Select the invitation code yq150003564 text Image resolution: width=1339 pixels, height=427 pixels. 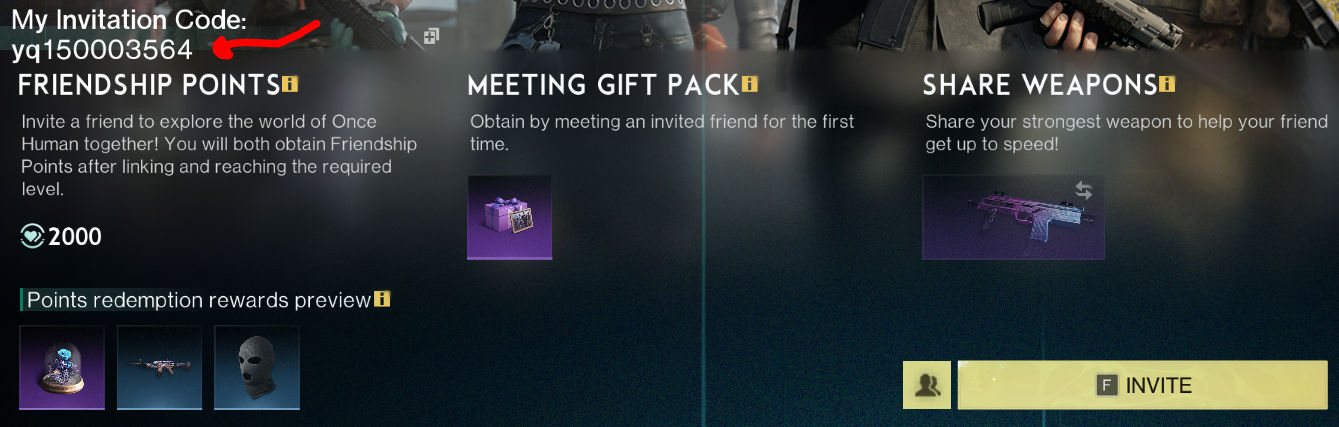102,49
